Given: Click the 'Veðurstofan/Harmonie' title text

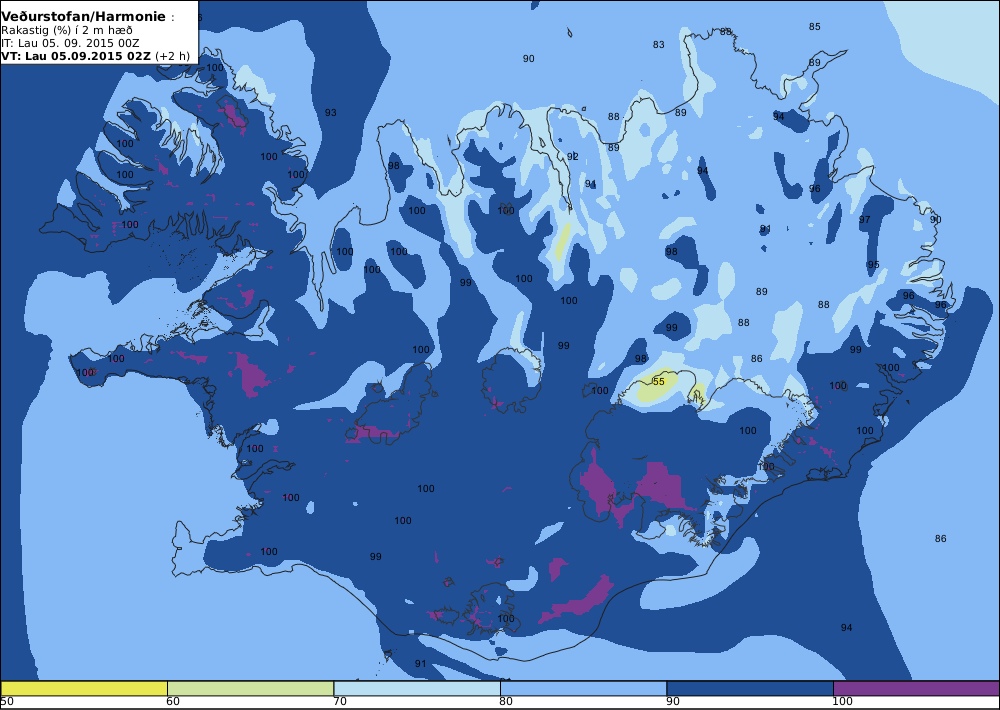Looking at the screenshot, I should click(84, 17).
